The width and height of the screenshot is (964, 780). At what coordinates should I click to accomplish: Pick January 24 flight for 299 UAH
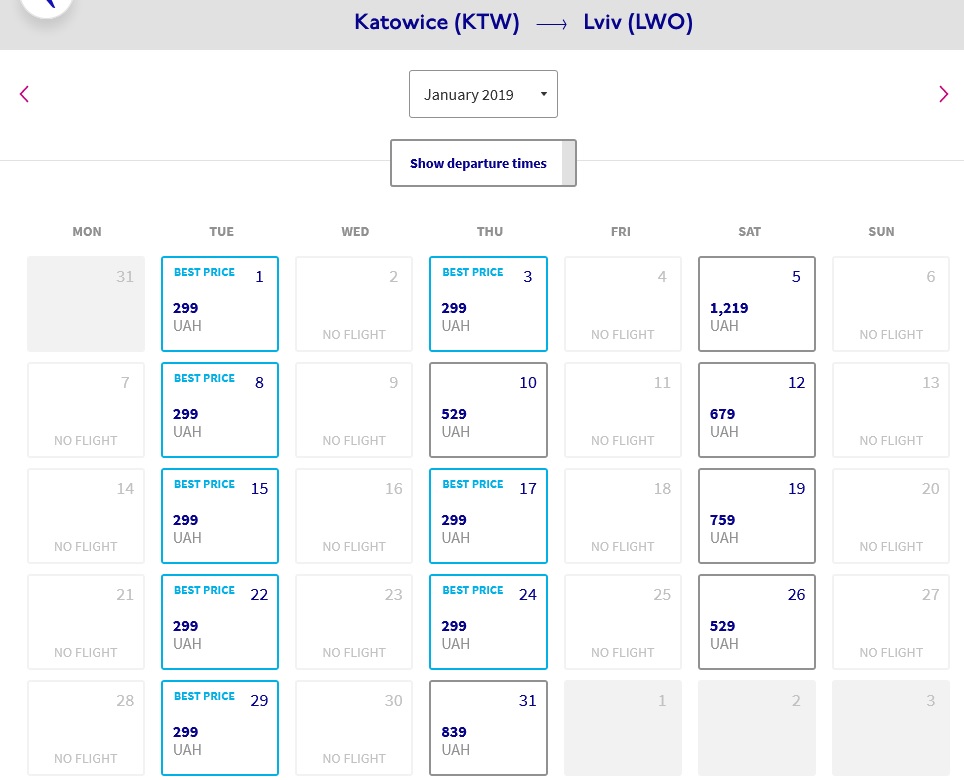[x=488, y=622]
